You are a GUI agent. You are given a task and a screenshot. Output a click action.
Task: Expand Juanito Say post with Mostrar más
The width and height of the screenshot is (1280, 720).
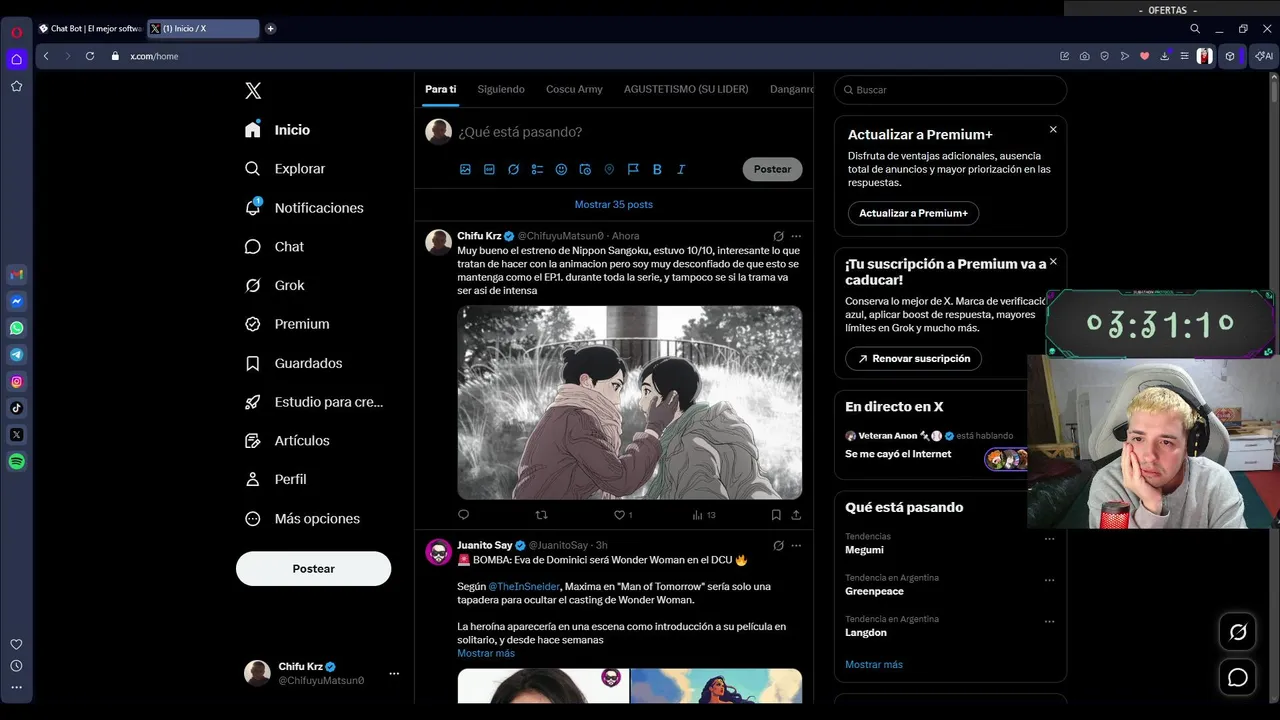(486, 653)
